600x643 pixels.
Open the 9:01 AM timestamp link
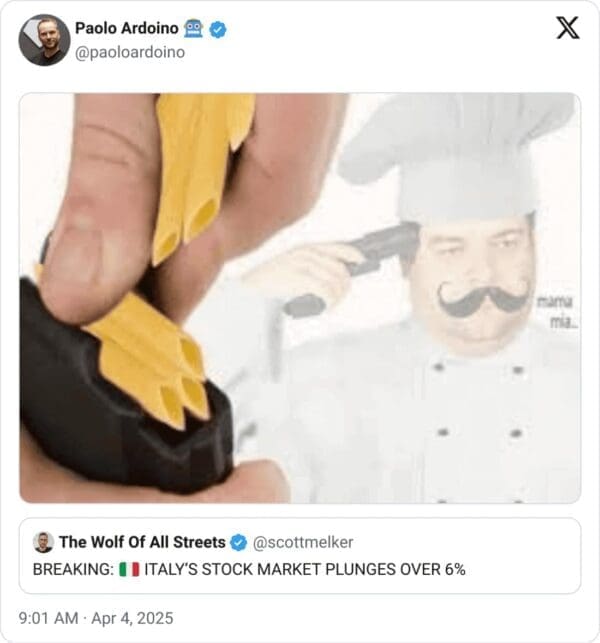point(48,618)
